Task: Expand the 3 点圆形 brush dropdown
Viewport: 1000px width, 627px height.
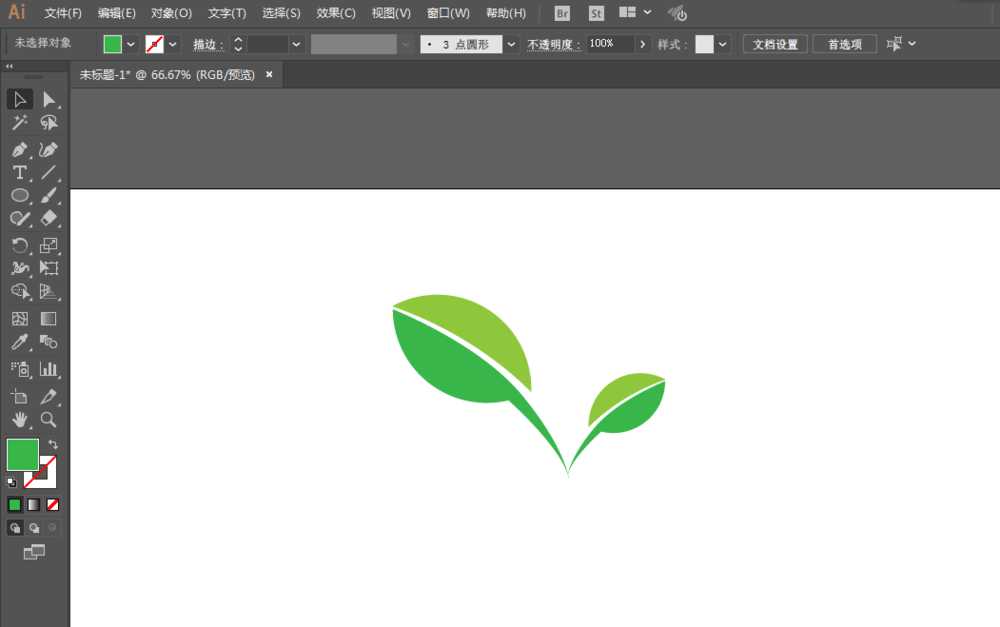Action: [x=511, y=43]
